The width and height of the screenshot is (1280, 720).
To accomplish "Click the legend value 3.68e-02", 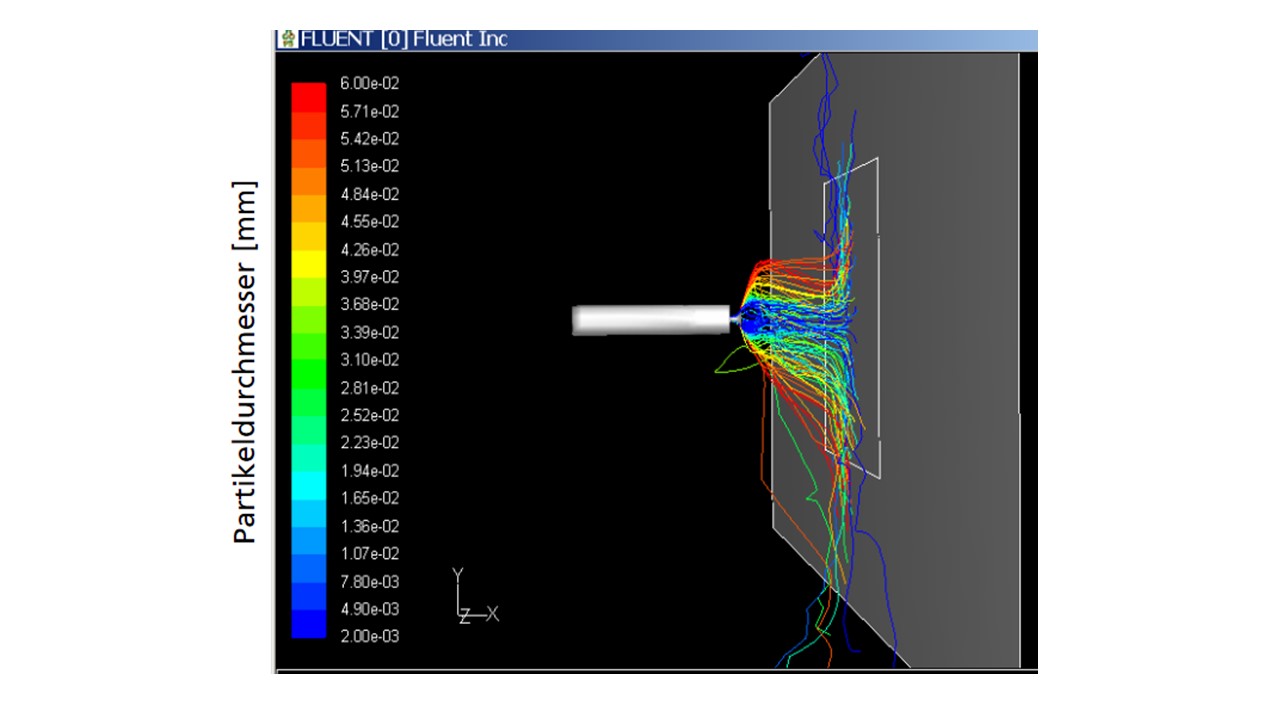I will click(x=369, y=304).
